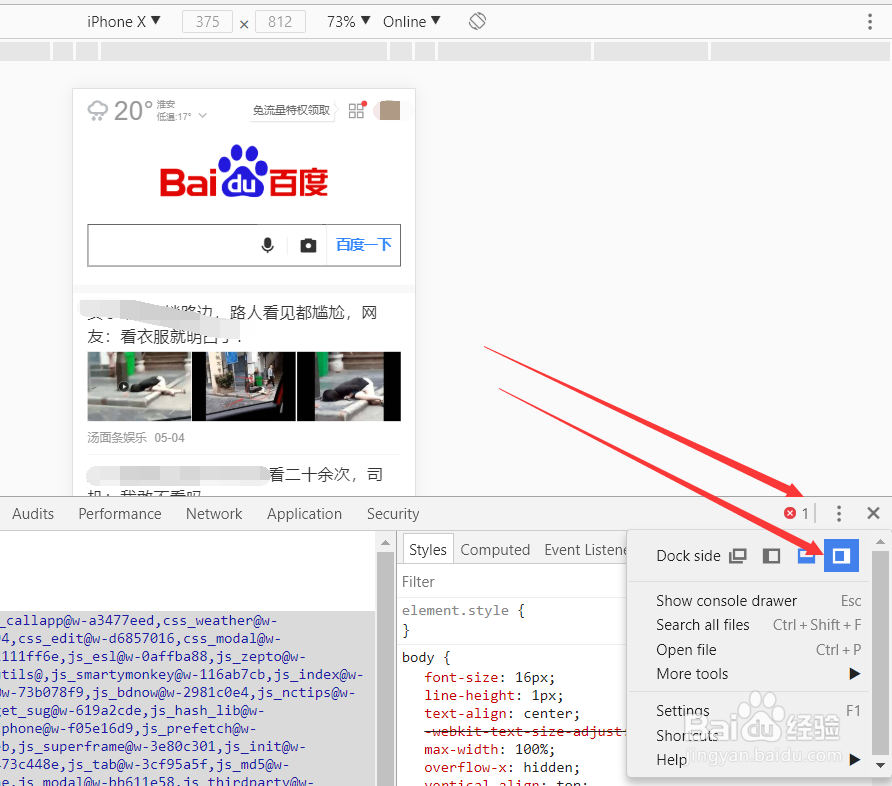Viewport: 892px width, 786px height.
Task: Expand the weather chevron on Baidu page
Action: (203, 115)
